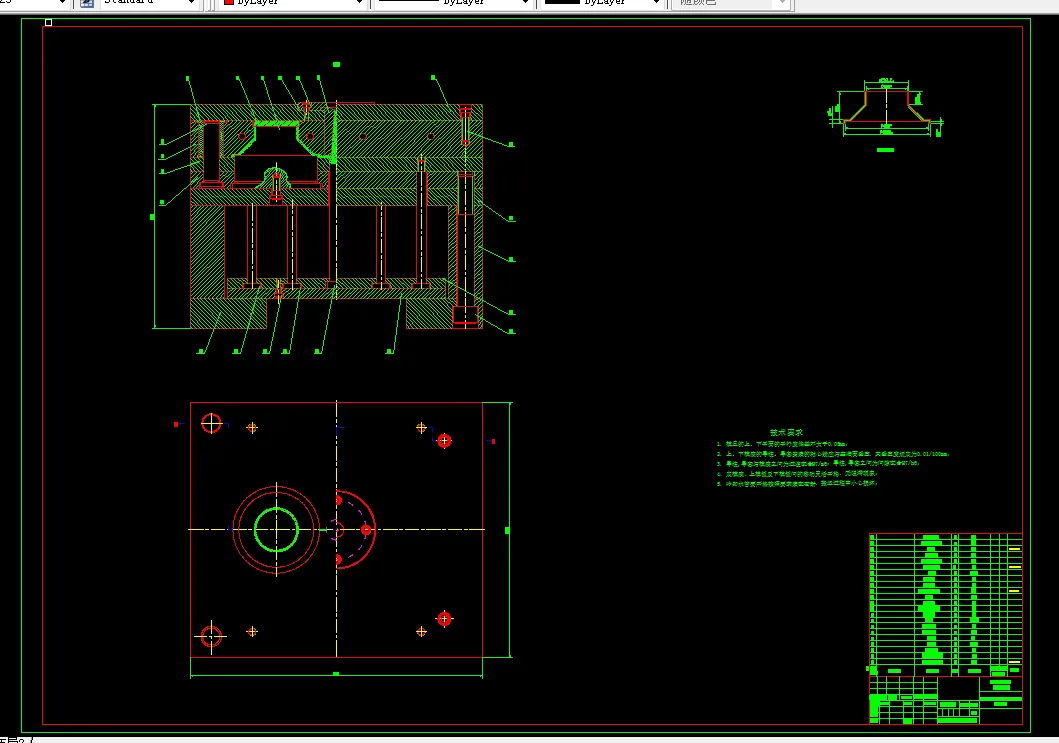Viewport: 1059px width, 743px height.
Task: Select the 技术要求 heading text in drawing
Action: pos(786,432)
